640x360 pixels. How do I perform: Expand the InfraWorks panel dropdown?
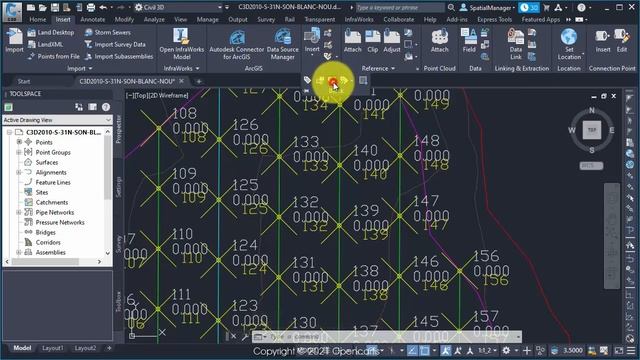pyautogui.click(x=182, y=69)
